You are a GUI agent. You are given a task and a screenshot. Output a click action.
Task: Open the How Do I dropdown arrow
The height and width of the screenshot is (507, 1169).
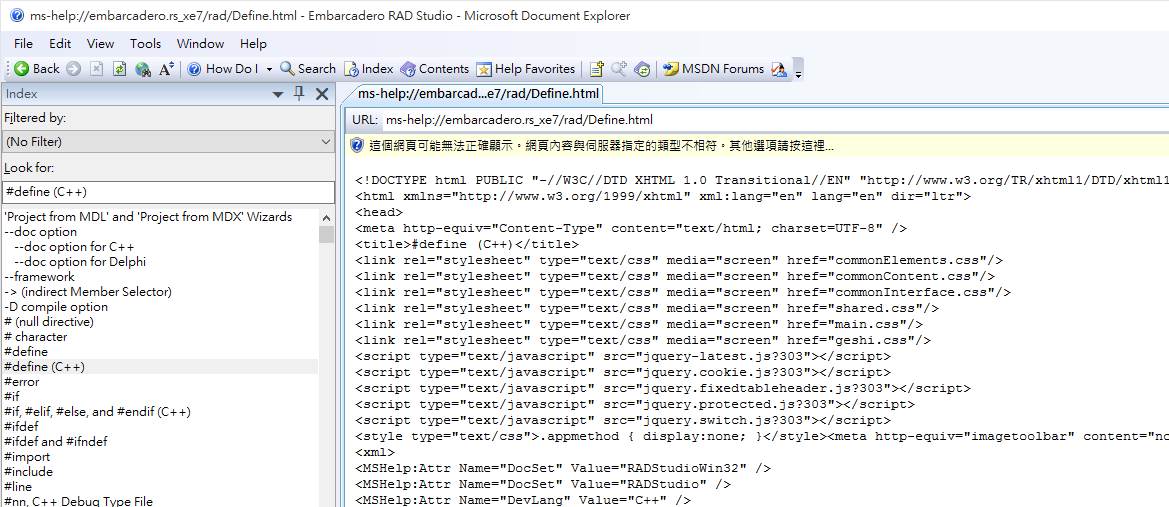pyautogui.click(x=269, y=69)
